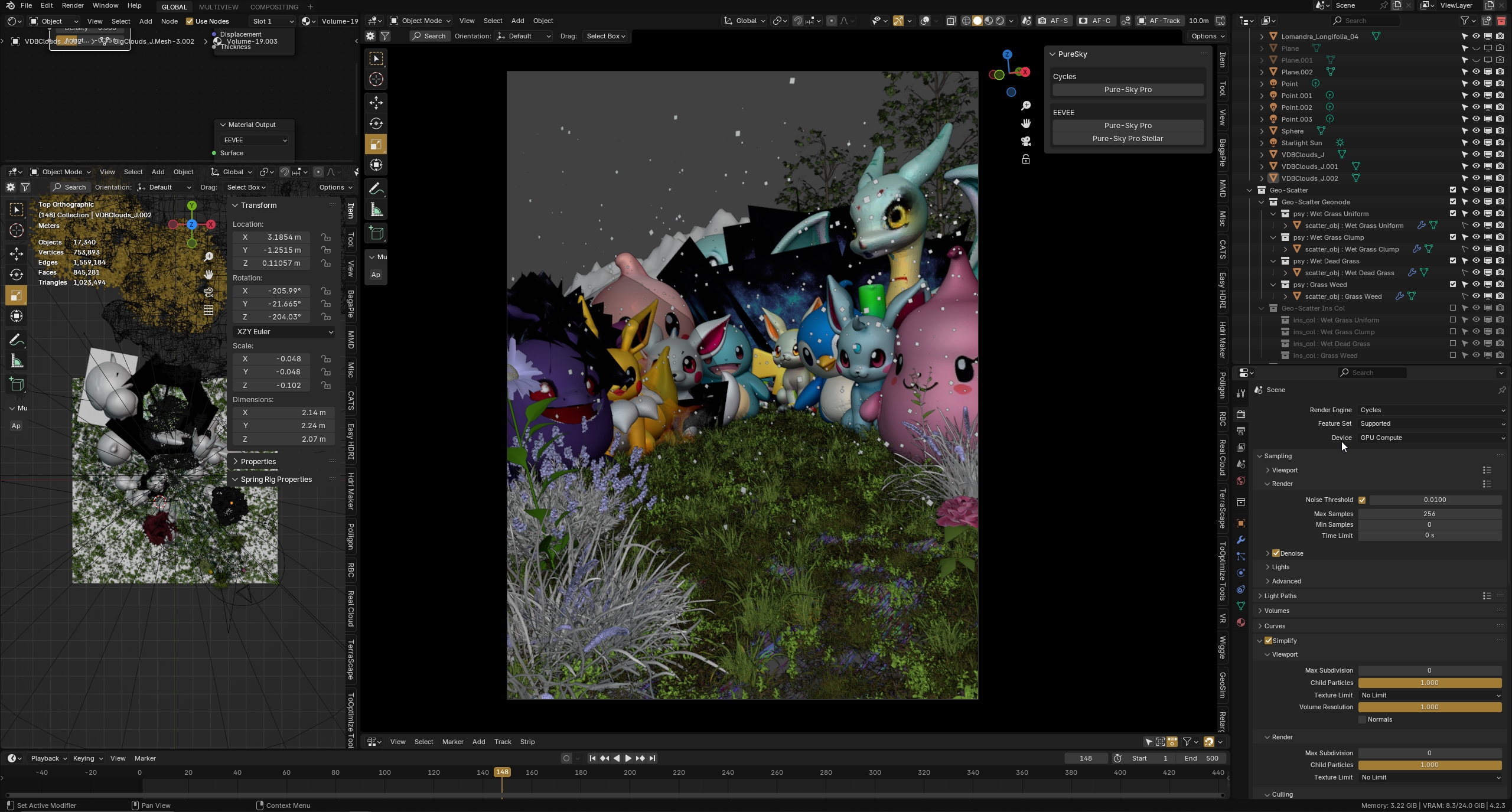Select the Rotate tool in main viewport toolbar
The height and width of the screenshot is (812, 1512).
[x=376, y=123]
